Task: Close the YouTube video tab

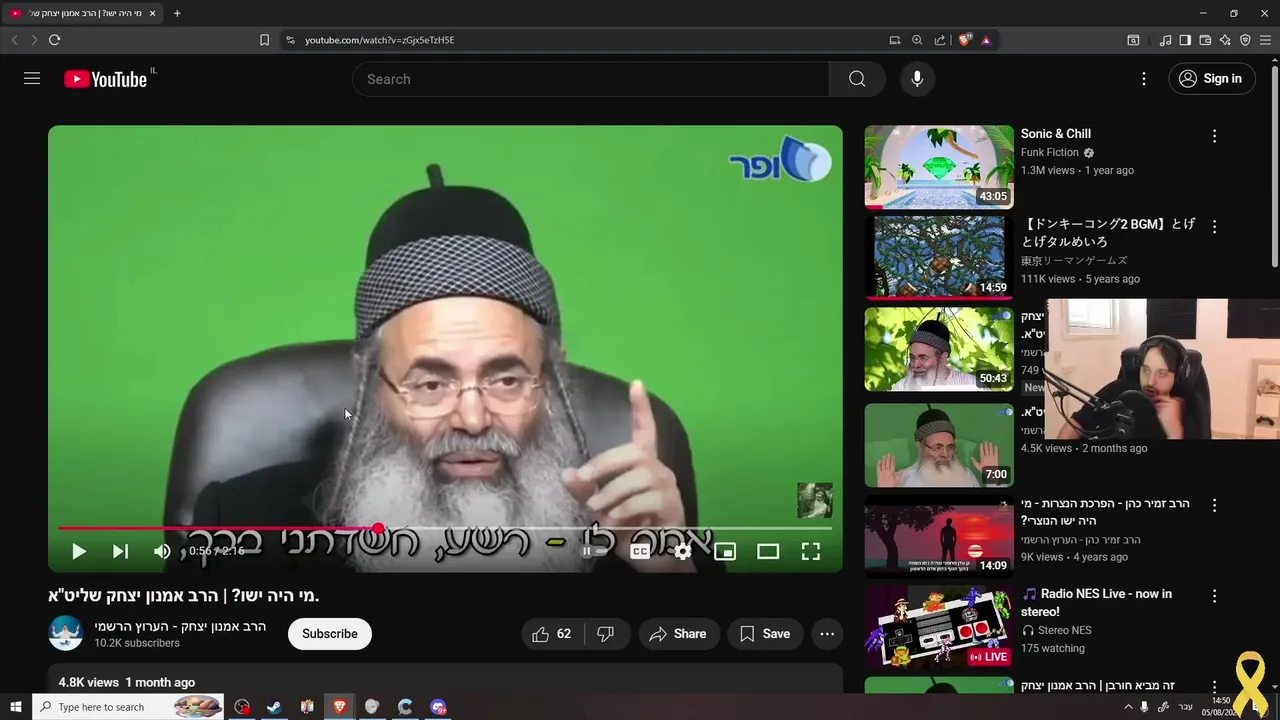Action: coord(152,13)
